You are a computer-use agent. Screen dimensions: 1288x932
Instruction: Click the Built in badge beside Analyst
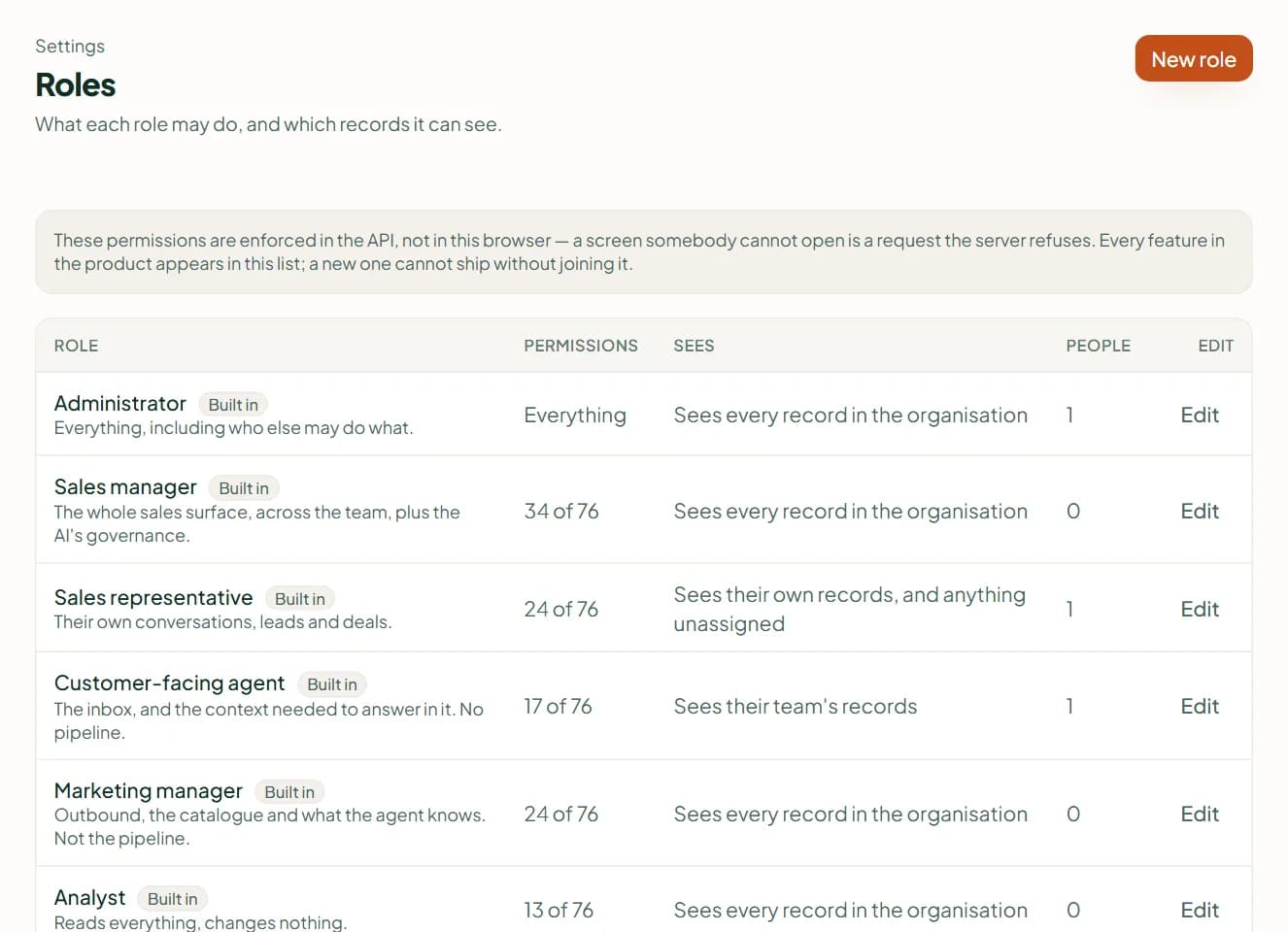173,899
